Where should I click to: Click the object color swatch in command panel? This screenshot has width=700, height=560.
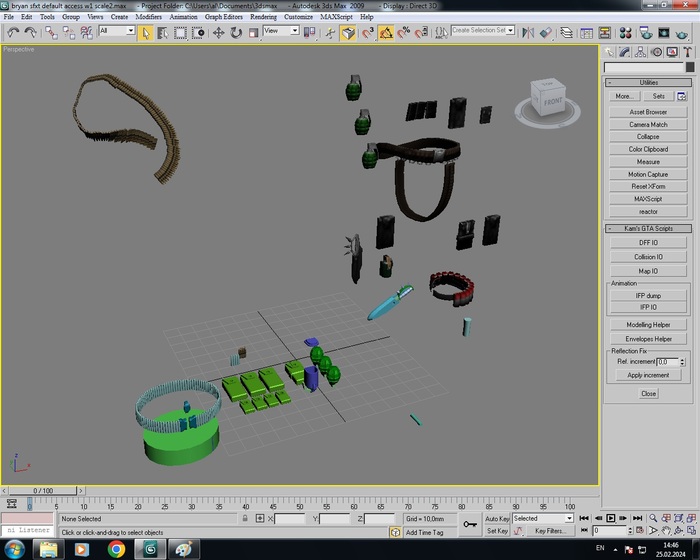[x=691, y=67]
